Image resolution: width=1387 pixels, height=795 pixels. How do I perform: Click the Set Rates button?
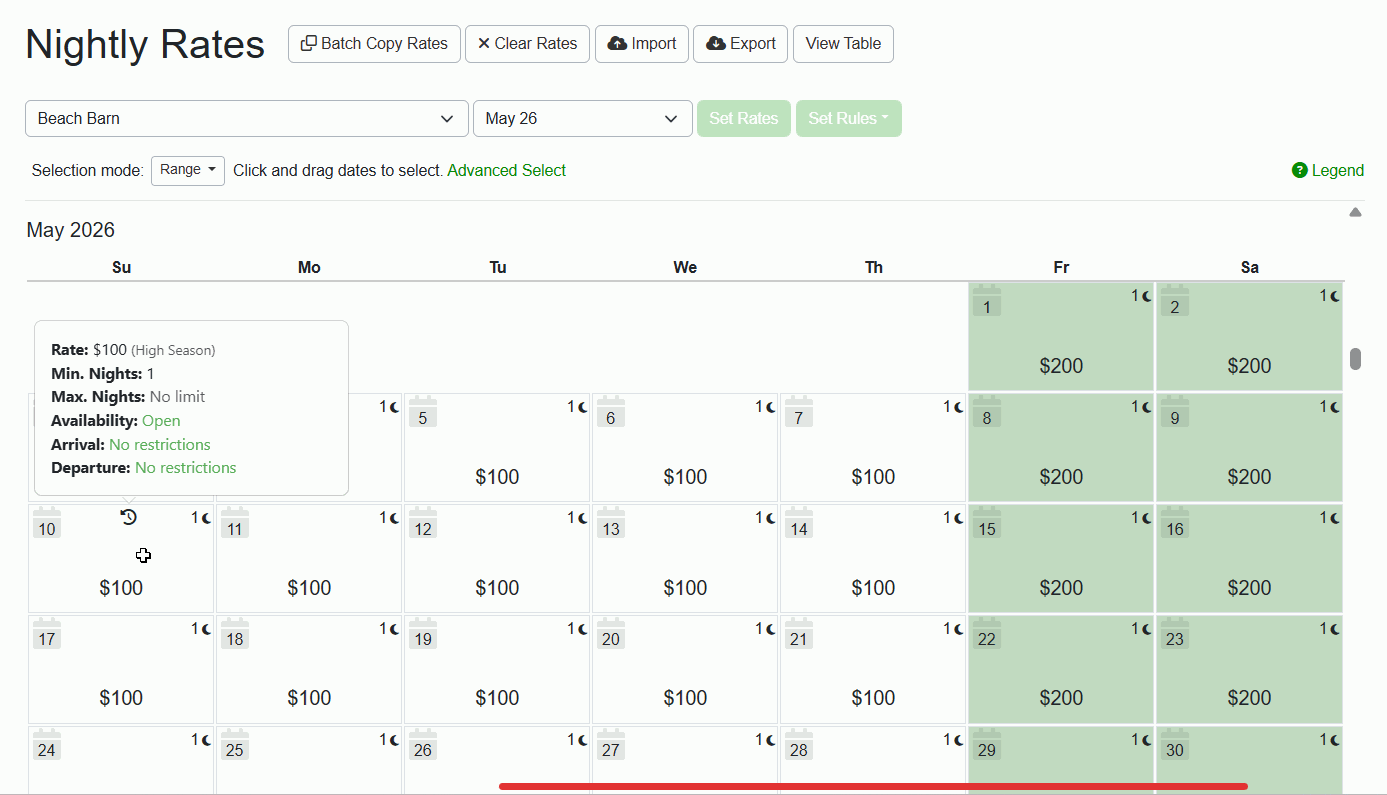pyautogui.click(x=743, y=118)
